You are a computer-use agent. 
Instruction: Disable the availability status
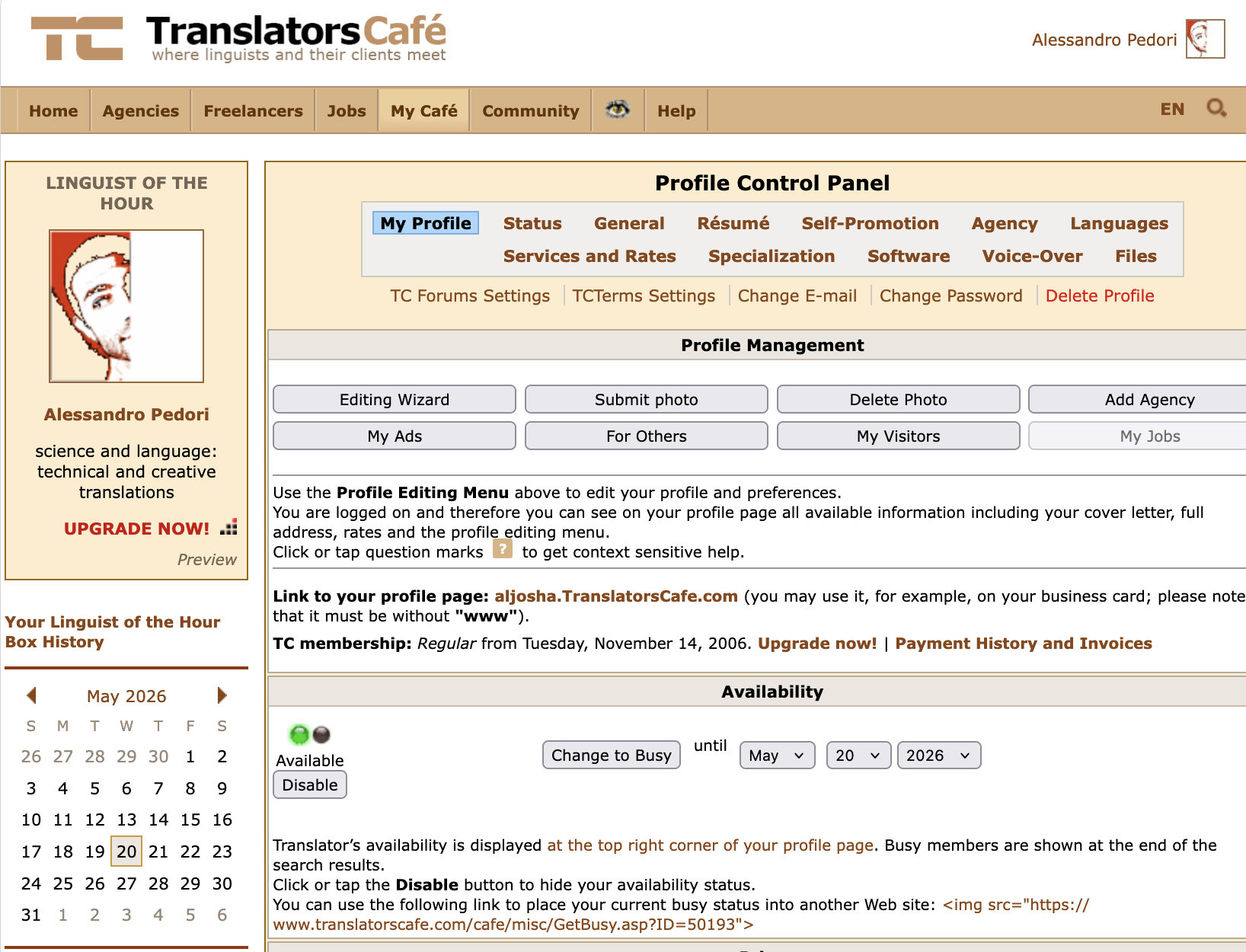pyautogui.click(x=310, y=784)
